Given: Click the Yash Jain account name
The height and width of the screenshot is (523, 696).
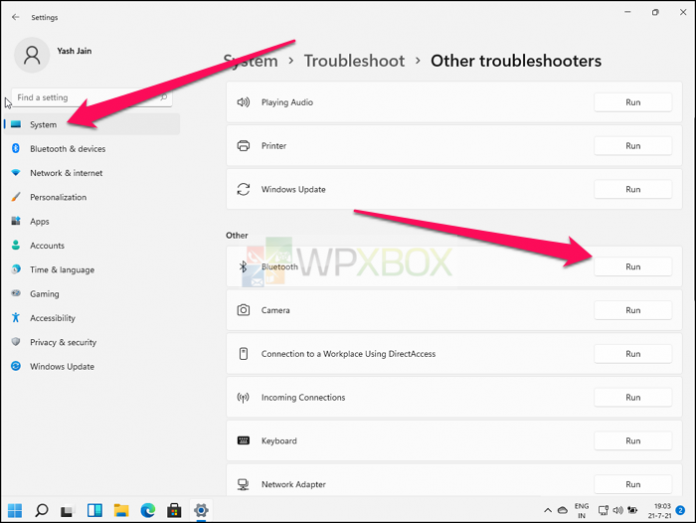Looking at the screenshot, I should click(x=74, y=51).
